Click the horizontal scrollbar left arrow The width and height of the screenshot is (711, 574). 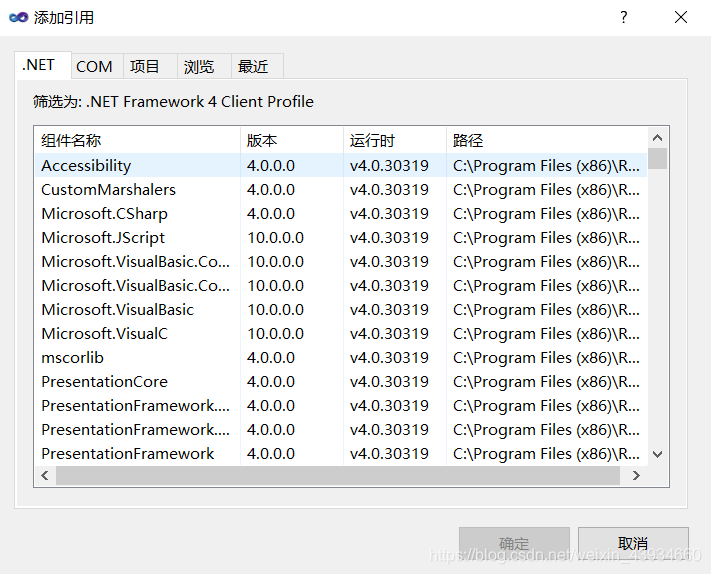coord(44,475)
